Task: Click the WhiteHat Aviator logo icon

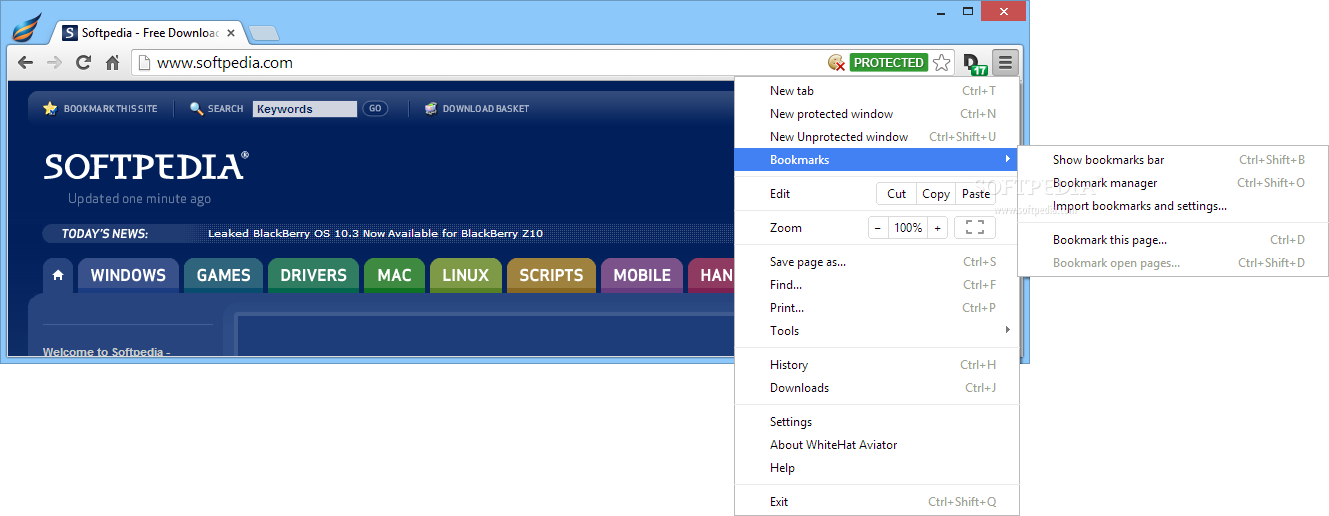Action: pyautogui.click(x=27, y=27)
